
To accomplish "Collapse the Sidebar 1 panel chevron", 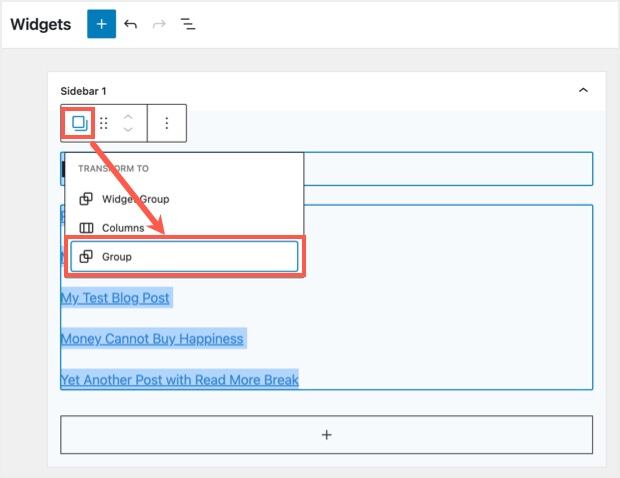I will pos(583,90).
